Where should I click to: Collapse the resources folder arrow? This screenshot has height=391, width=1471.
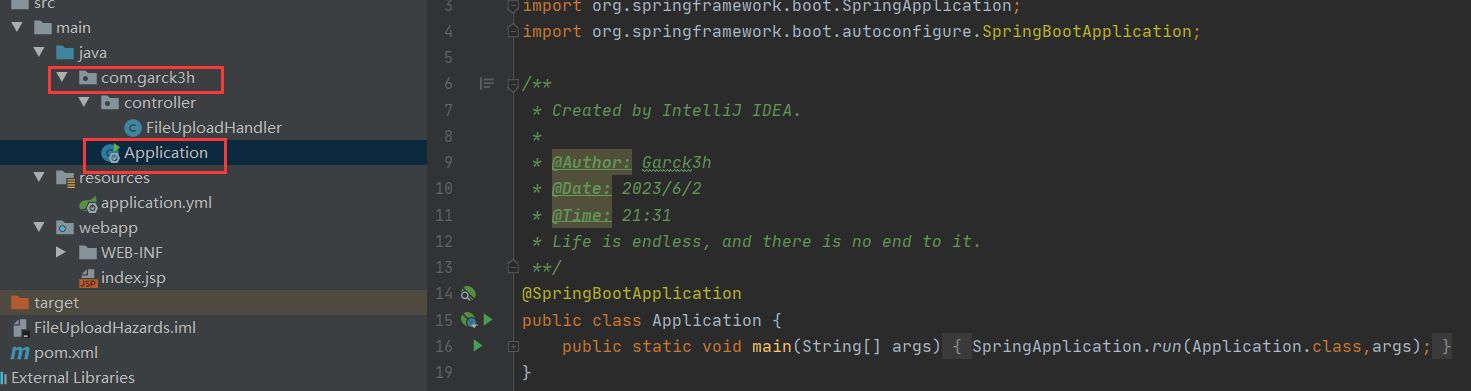[39, 178]
